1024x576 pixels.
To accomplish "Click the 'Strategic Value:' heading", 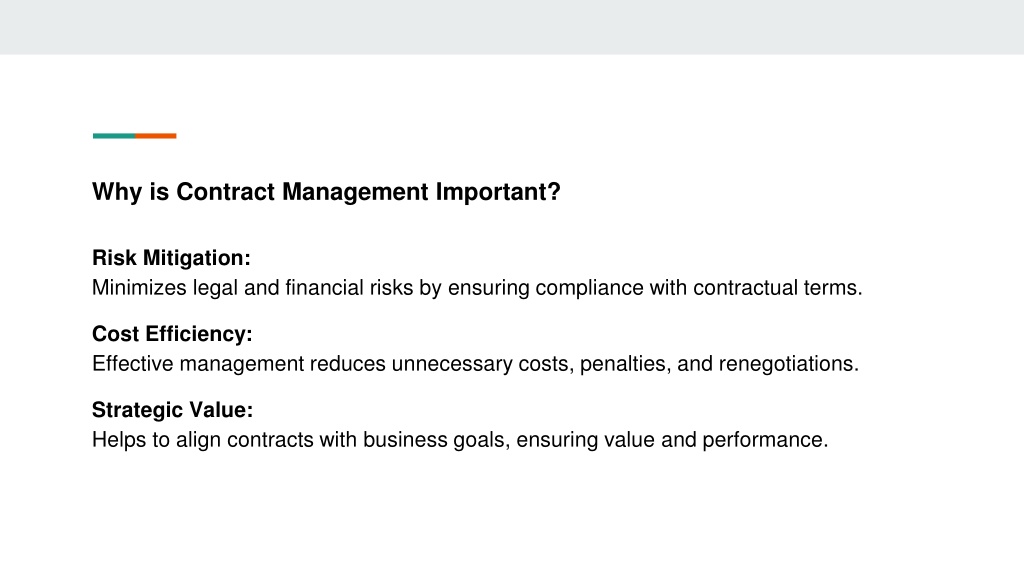I will [x=172, y=410].
